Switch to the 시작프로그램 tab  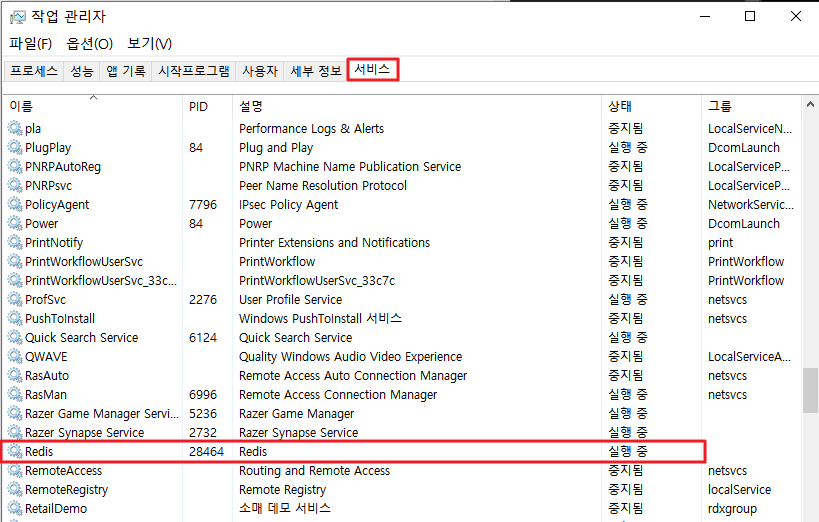click(194, 71)
